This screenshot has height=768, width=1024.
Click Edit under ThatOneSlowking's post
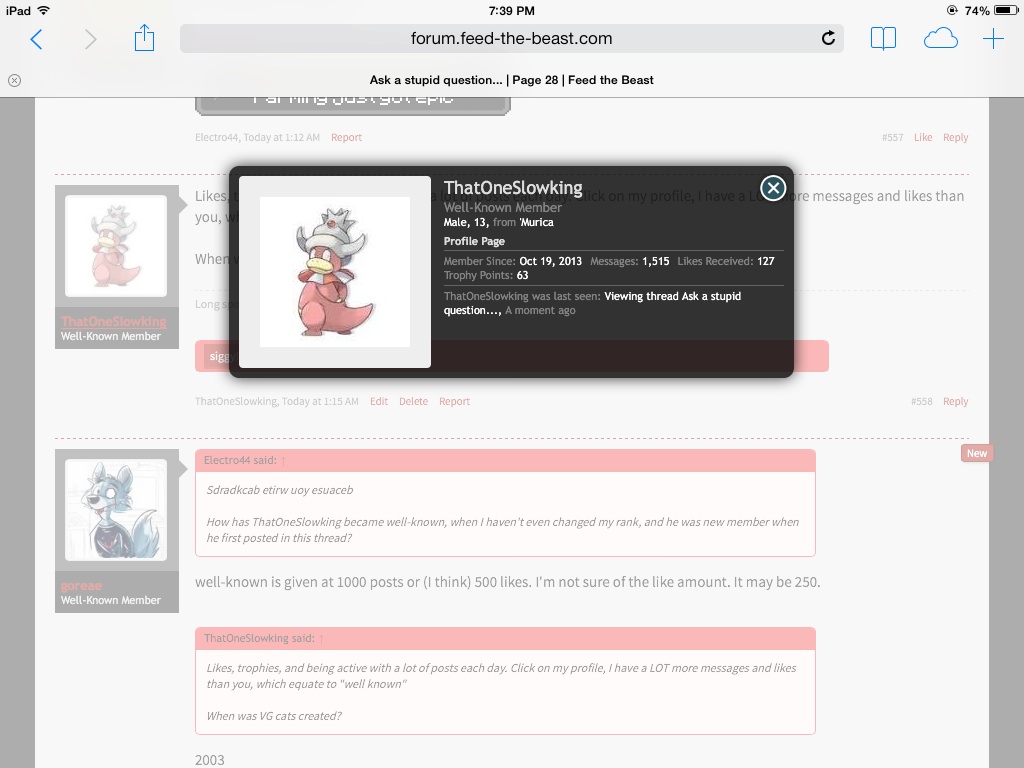click(378, 401)
